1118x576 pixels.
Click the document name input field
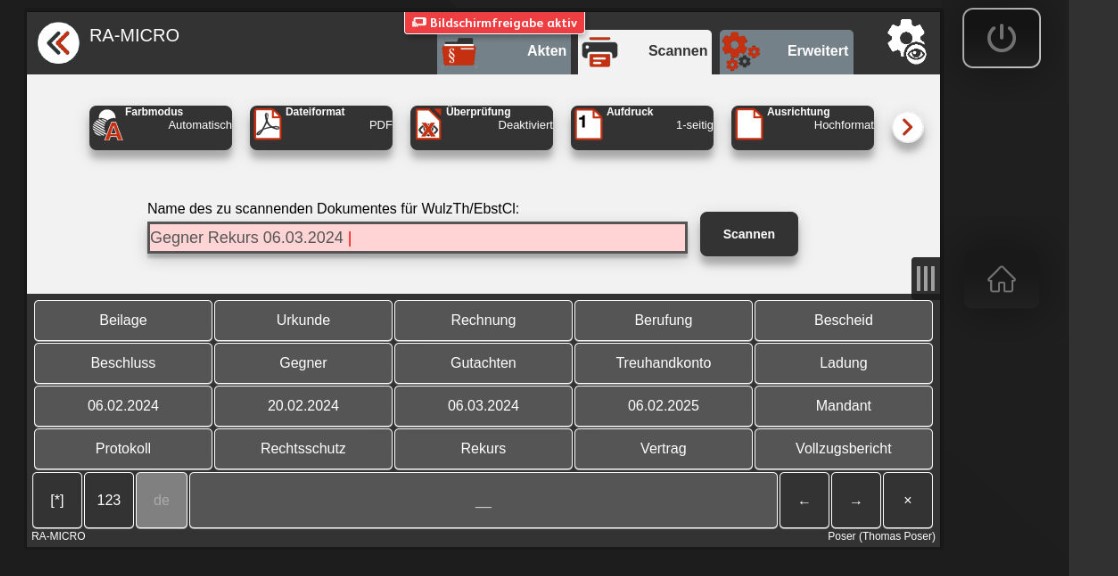coord(417,237)
